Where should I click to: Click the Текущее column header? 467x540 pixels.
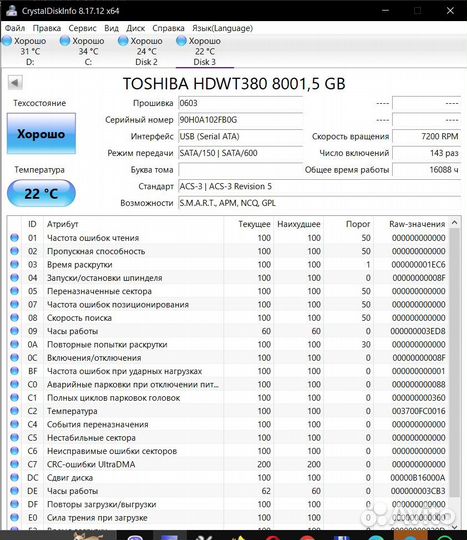(249, 224)
